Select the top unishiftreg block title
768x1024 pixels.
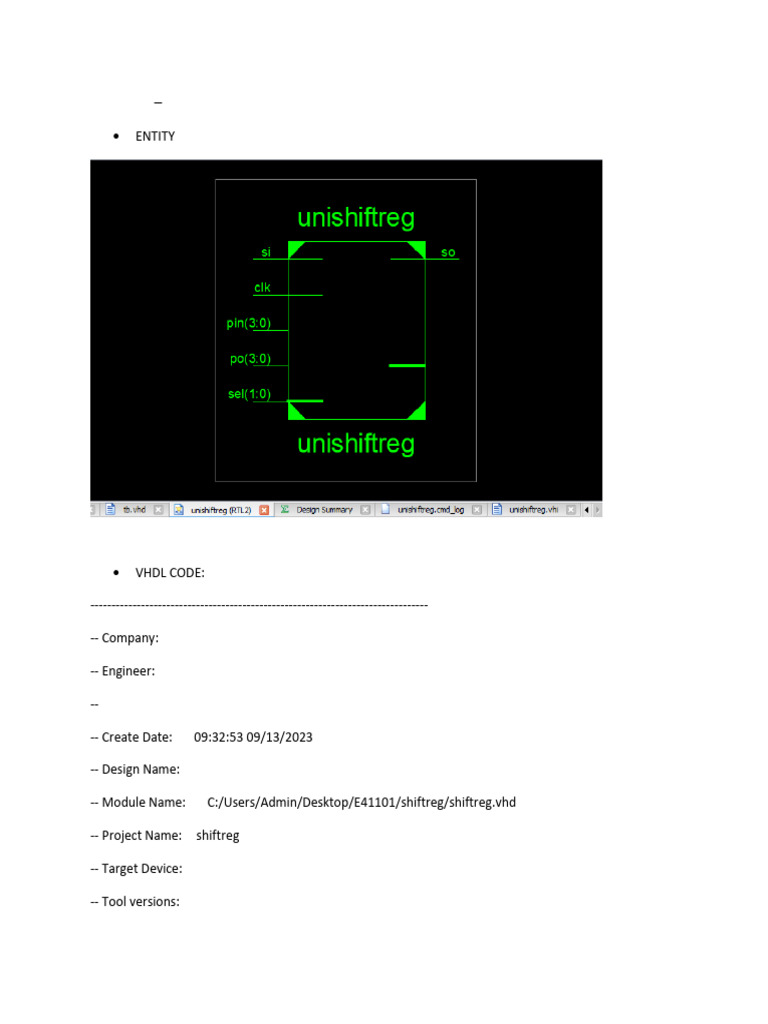[x=356, y=217]
